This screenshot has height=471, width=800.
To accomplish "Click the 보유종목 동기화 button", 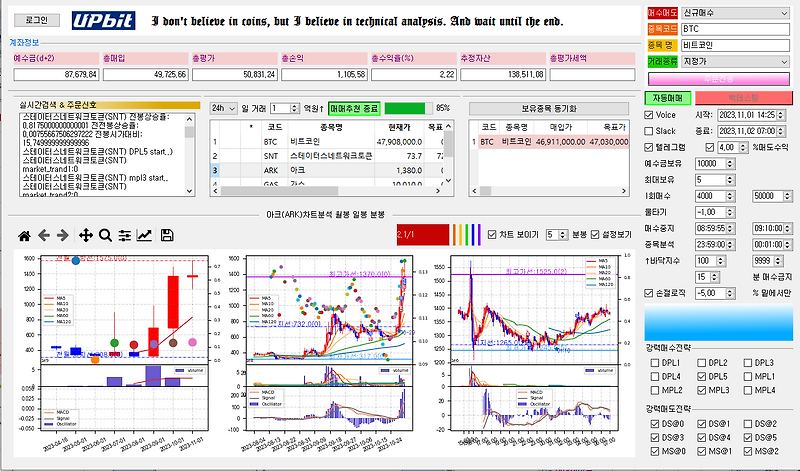I will pos(549,108).
